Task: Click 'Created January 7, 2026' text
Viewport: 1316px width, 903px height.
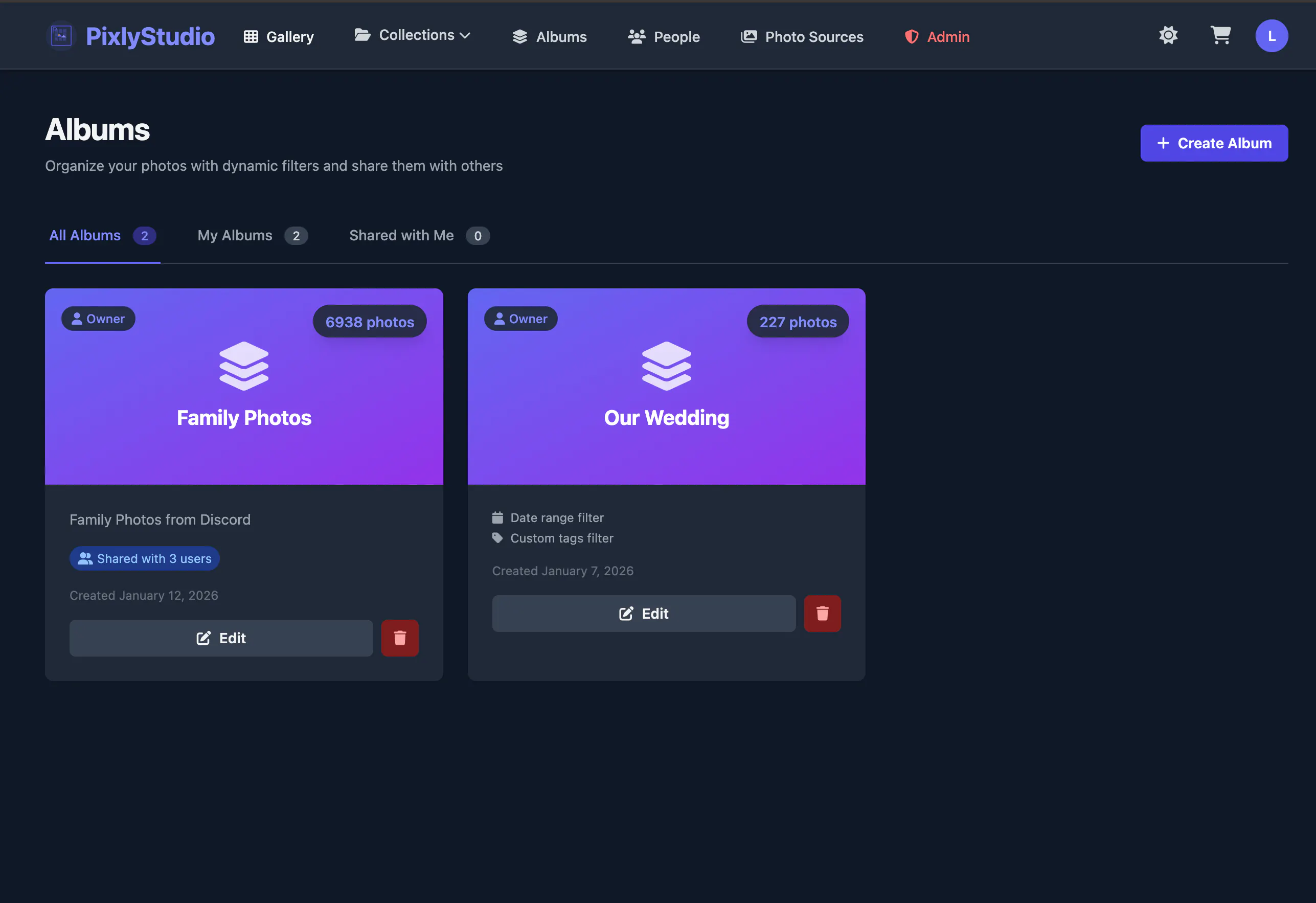Action: (x=563, y=571)
